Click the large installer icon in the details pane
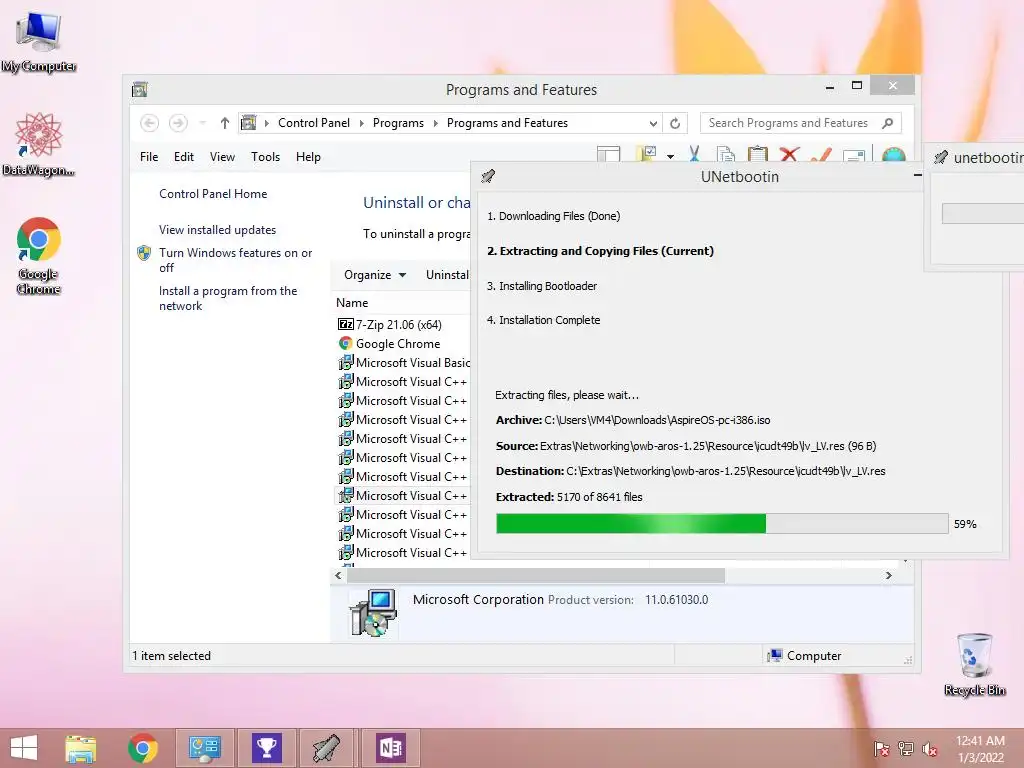The height and width of the screenshot is (768, 1024). point(374,613)
